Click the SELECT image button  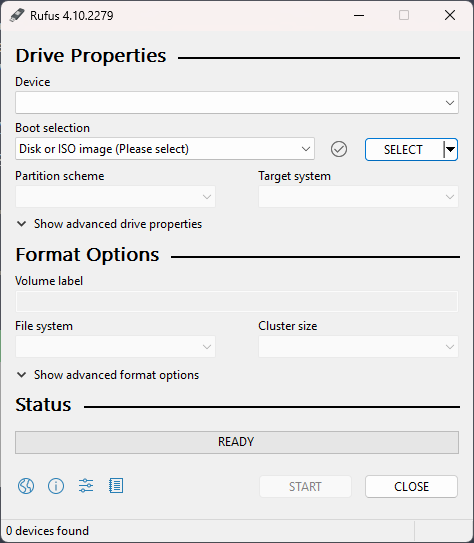(404, 149)
